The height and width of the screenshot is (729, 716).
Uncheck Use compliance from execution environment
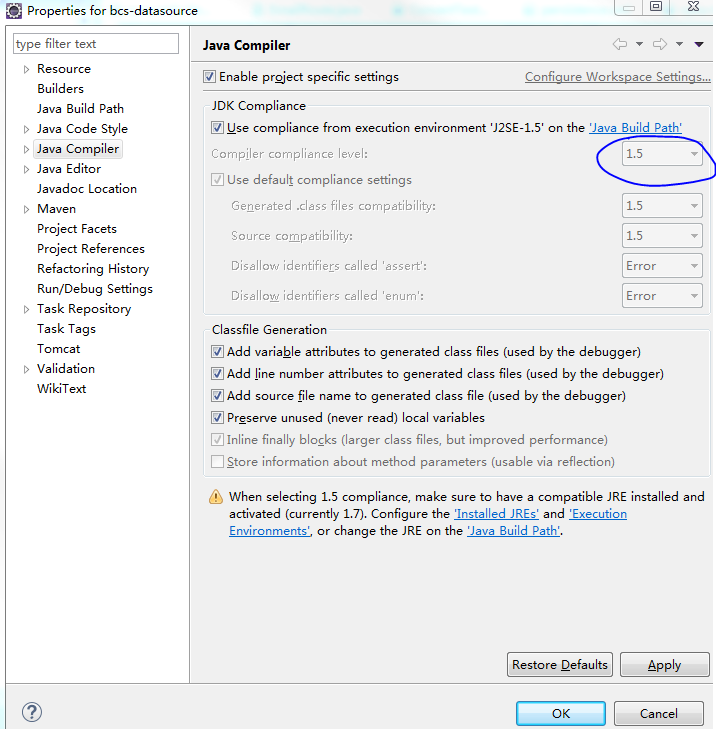pyautogui.click(x=217, y=127)
